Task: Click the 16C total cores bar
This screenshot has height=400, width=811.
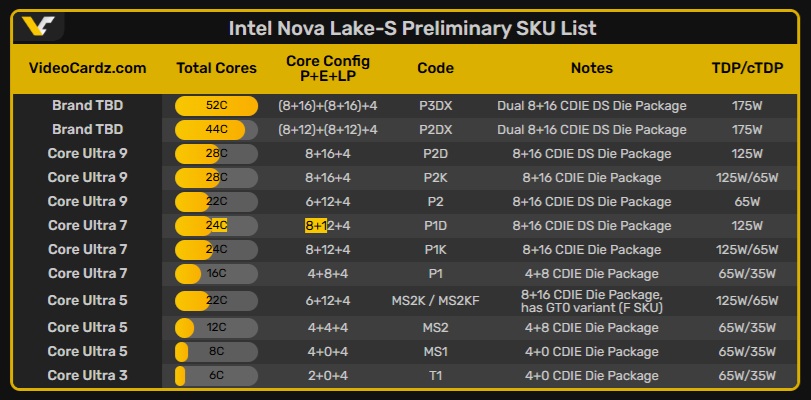Action: [216, 274]
